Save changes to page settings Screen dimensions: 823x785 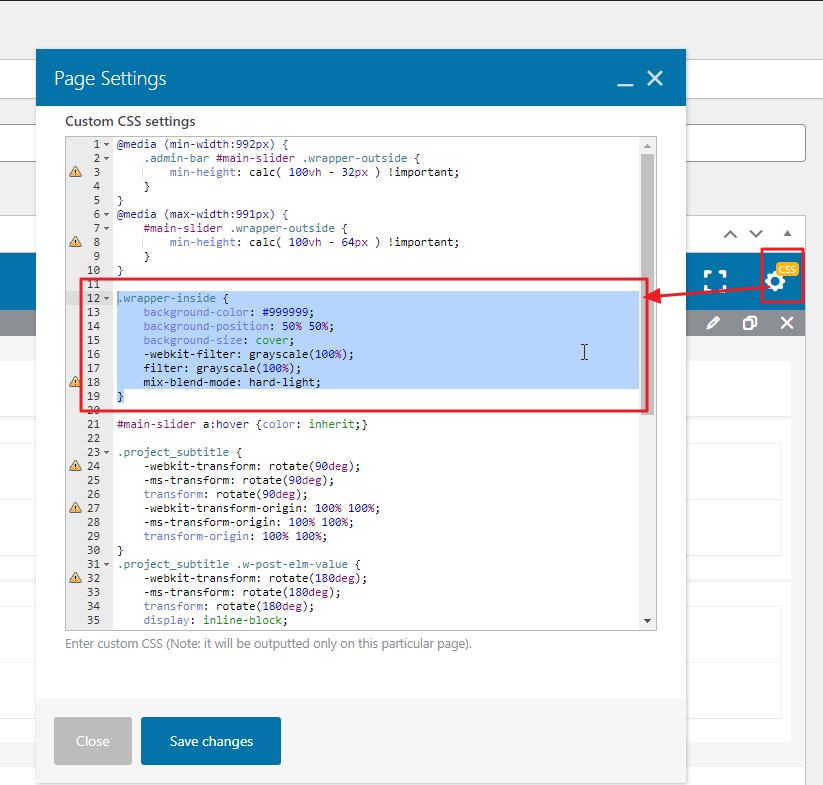pyautogui.click(x=211, y=741)
